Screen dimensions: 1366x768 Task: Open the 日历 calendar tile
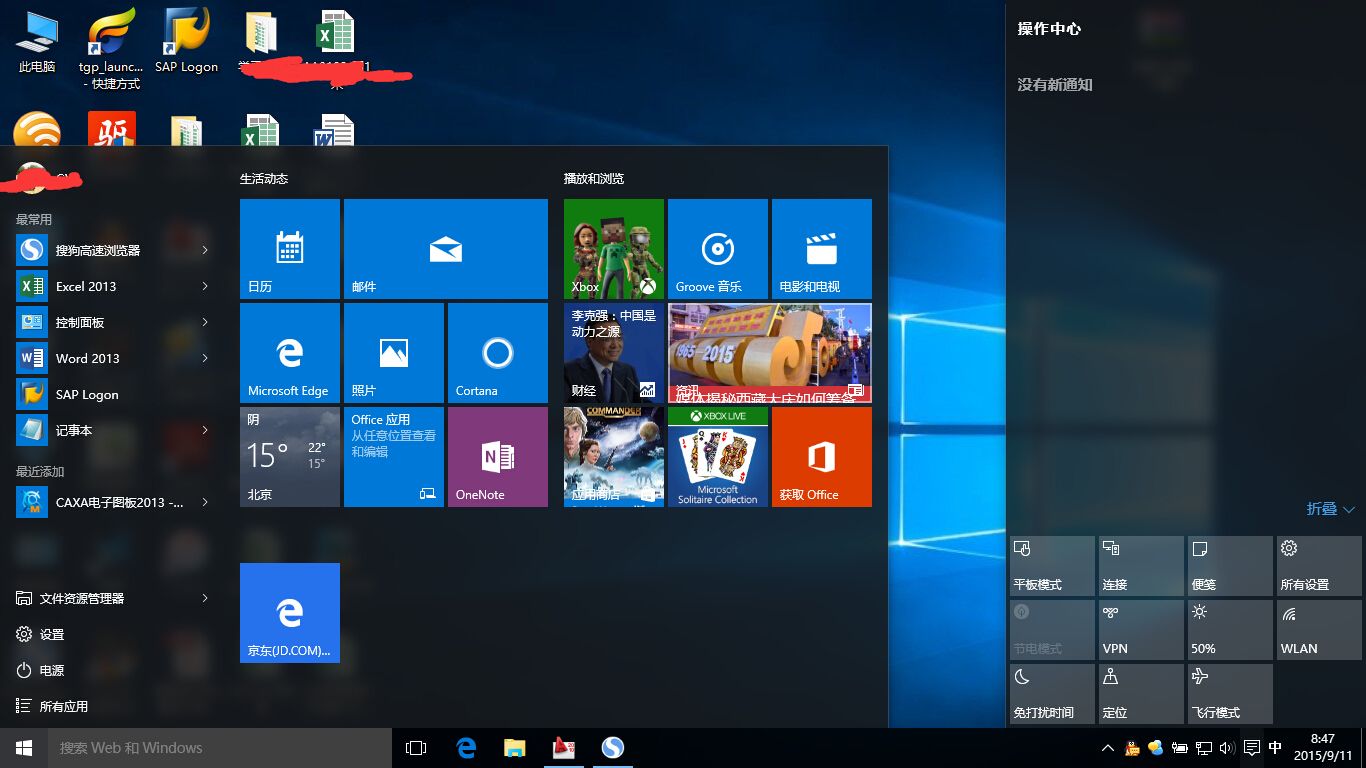pyautogui.click(x=290, y=249)
